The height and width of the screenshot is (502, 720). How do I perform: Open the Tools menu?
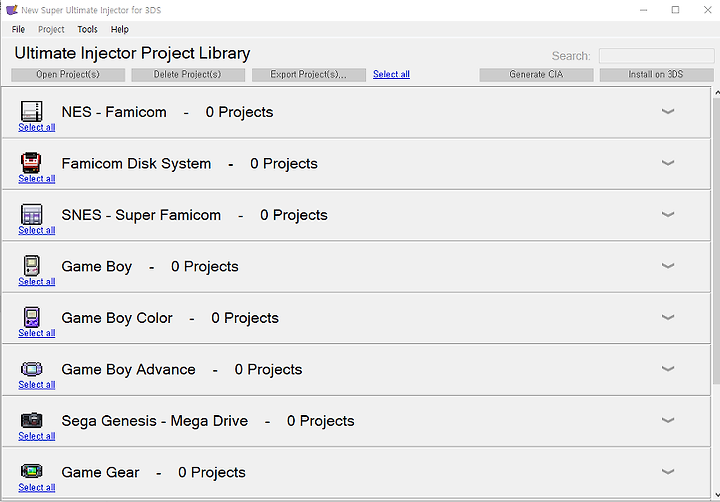[x=87, y=29]
